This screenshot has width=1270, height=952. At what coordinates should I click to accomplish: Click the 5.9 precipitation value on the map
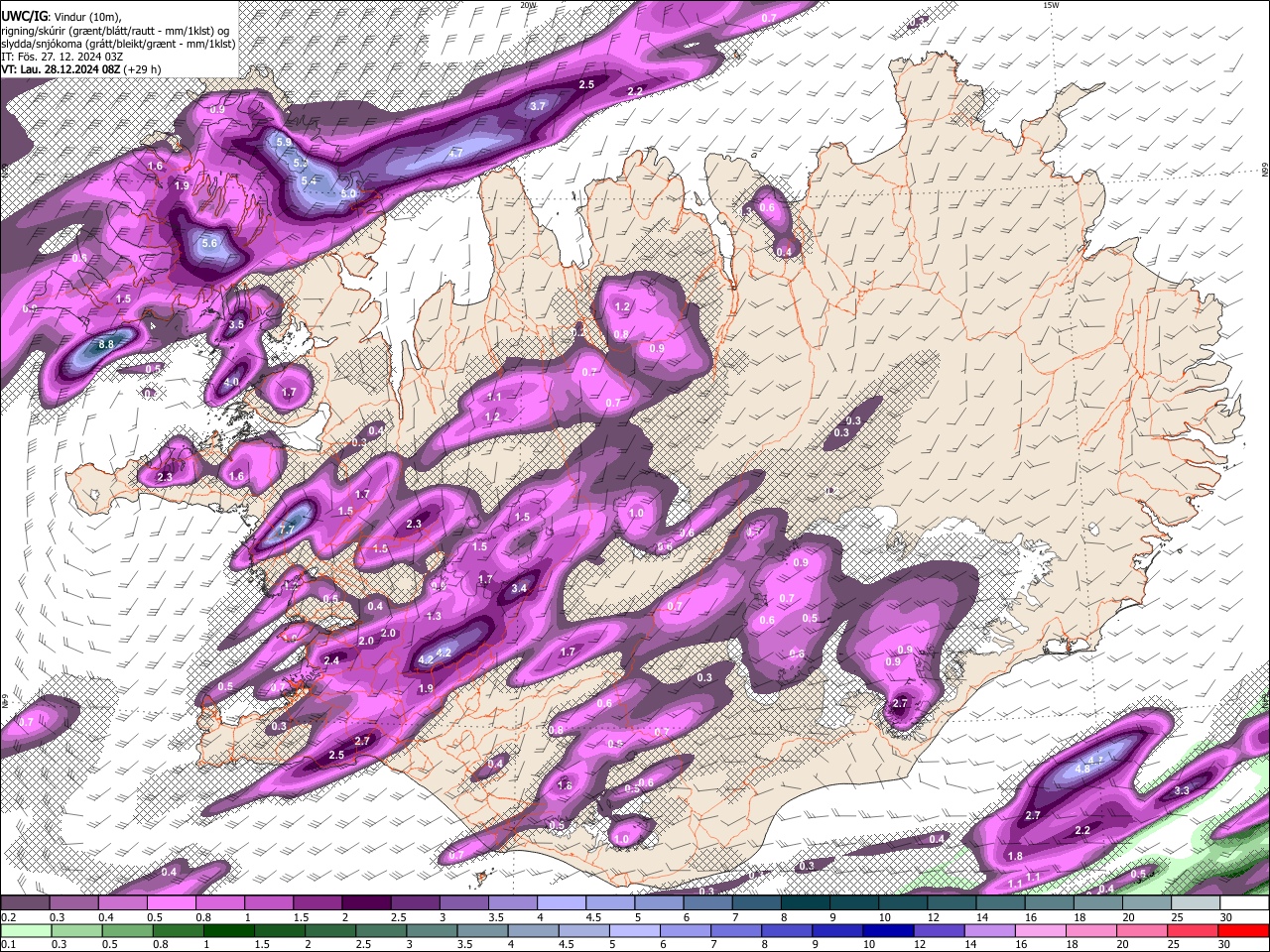[x=284, y=142]
